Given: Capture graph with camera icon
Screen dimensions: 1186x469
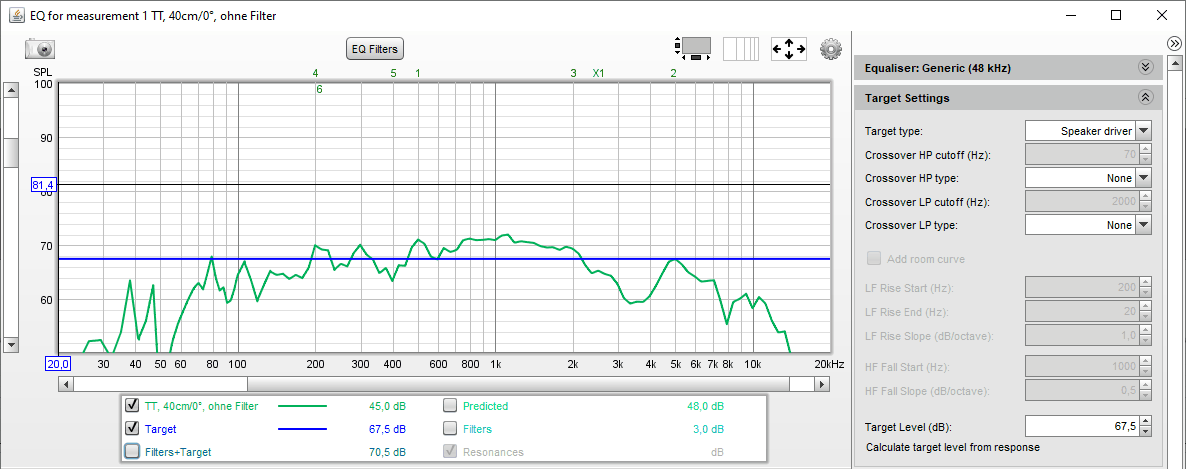Looking at the screenshot, I should click(40, 49).
